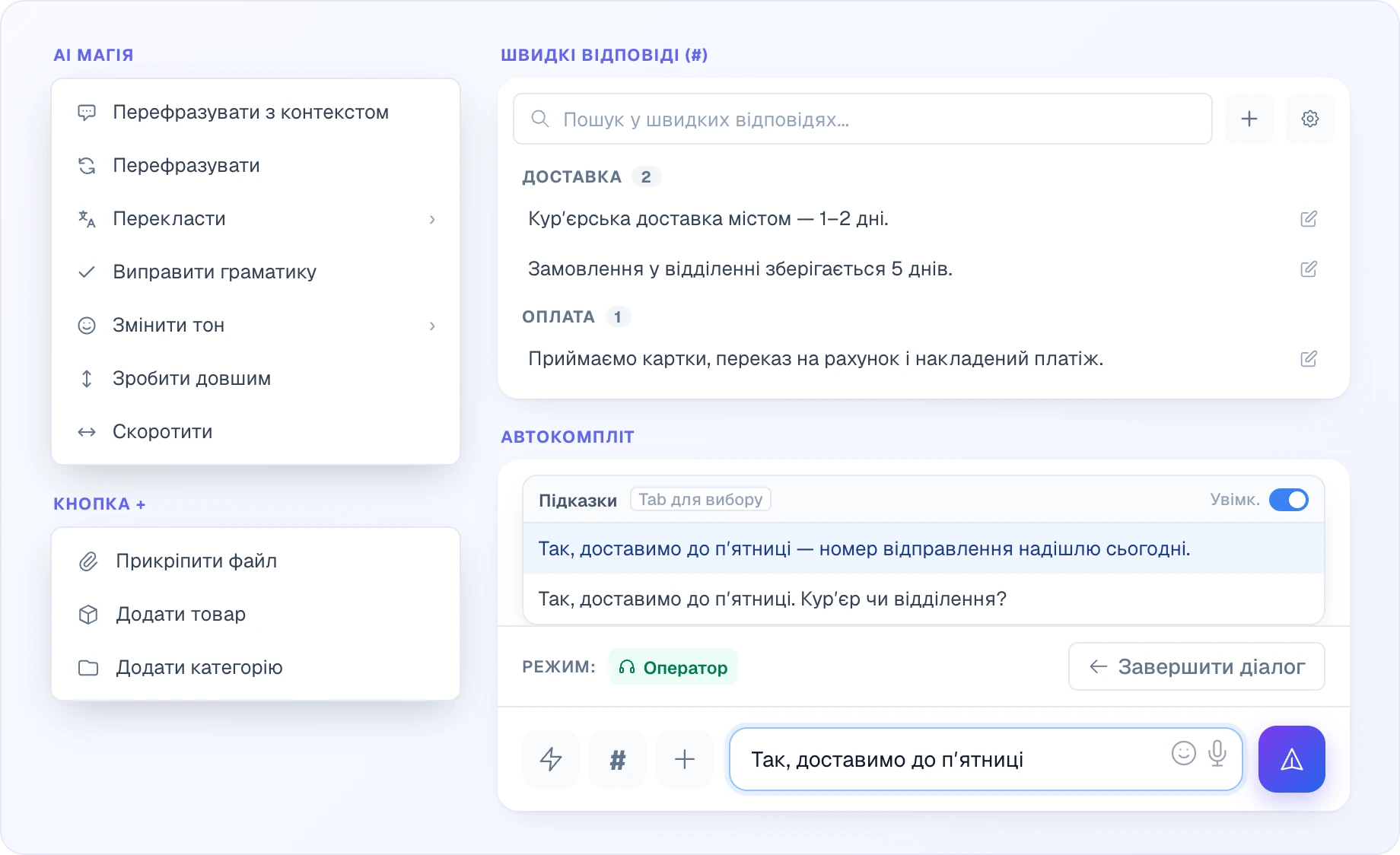Edit the Приймаємо картки reply

point(1309,359)
